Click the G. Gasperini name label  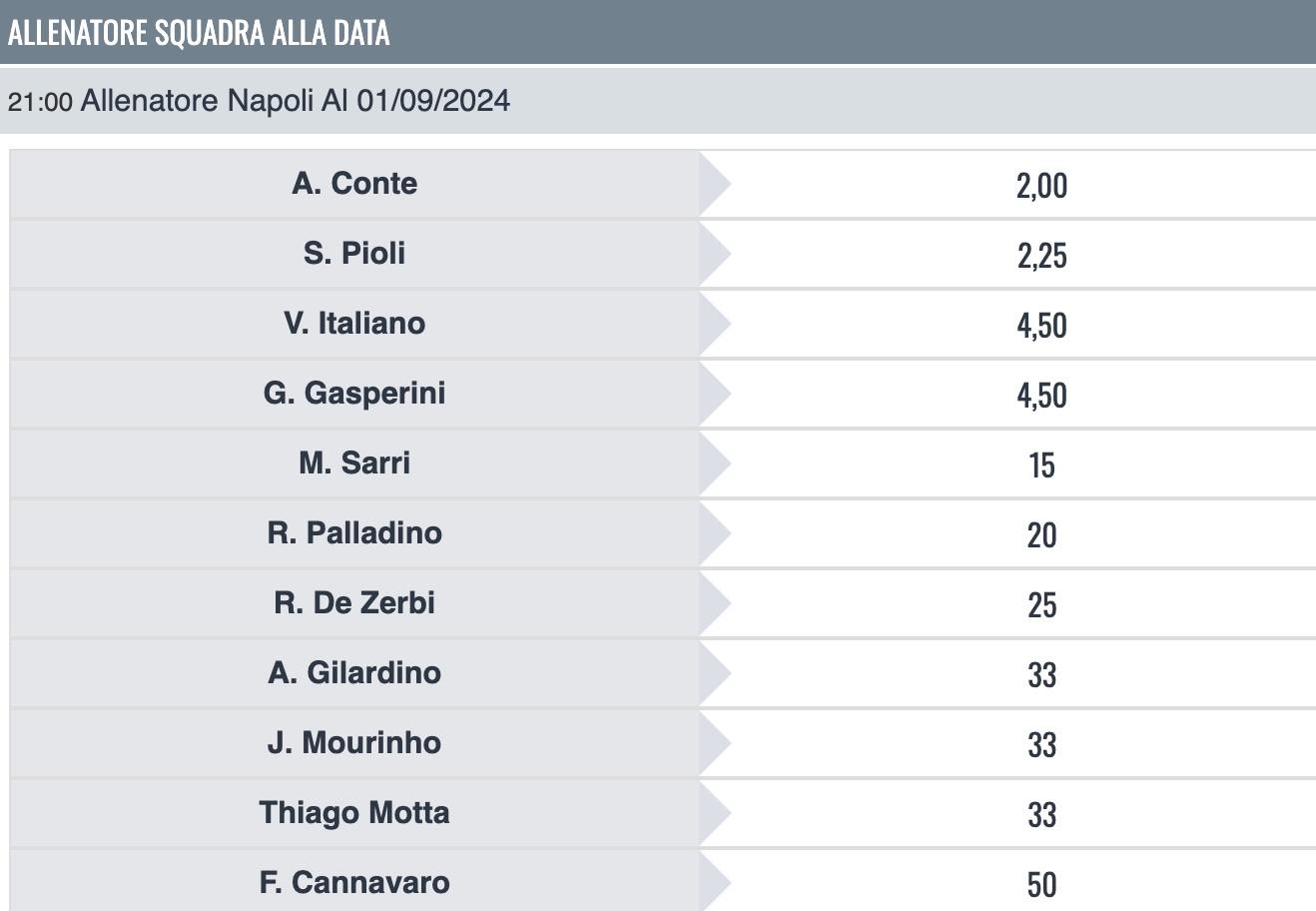coord(354,394)
